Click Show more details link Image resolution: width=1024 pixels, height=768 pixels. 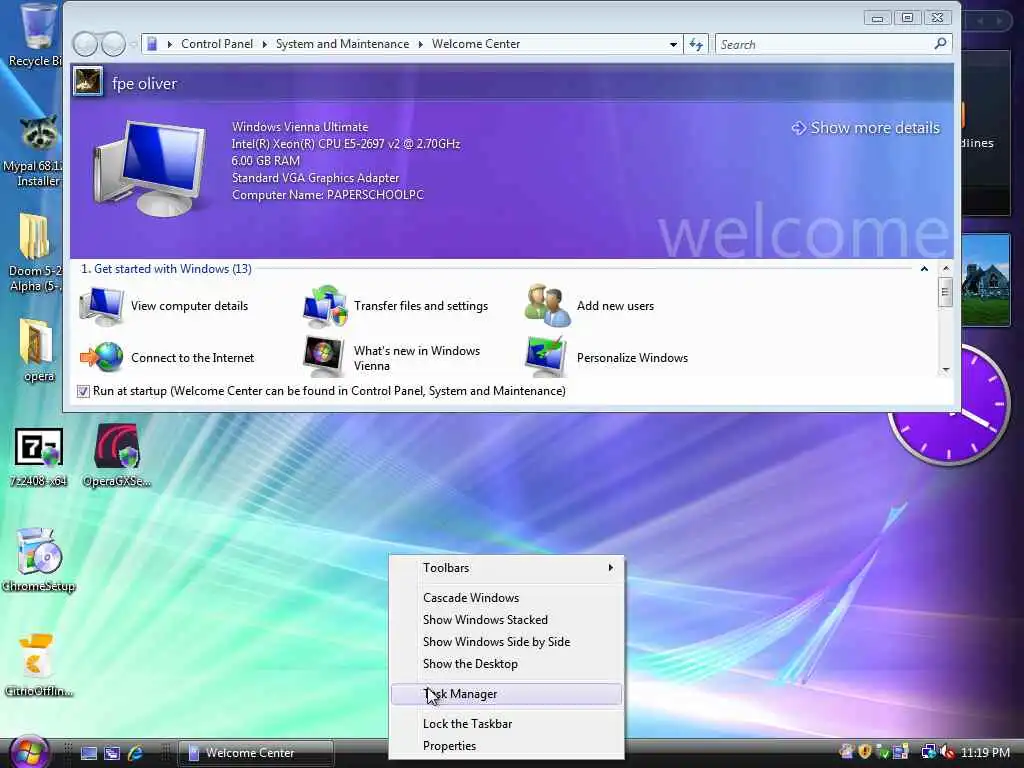pos(866,128)
